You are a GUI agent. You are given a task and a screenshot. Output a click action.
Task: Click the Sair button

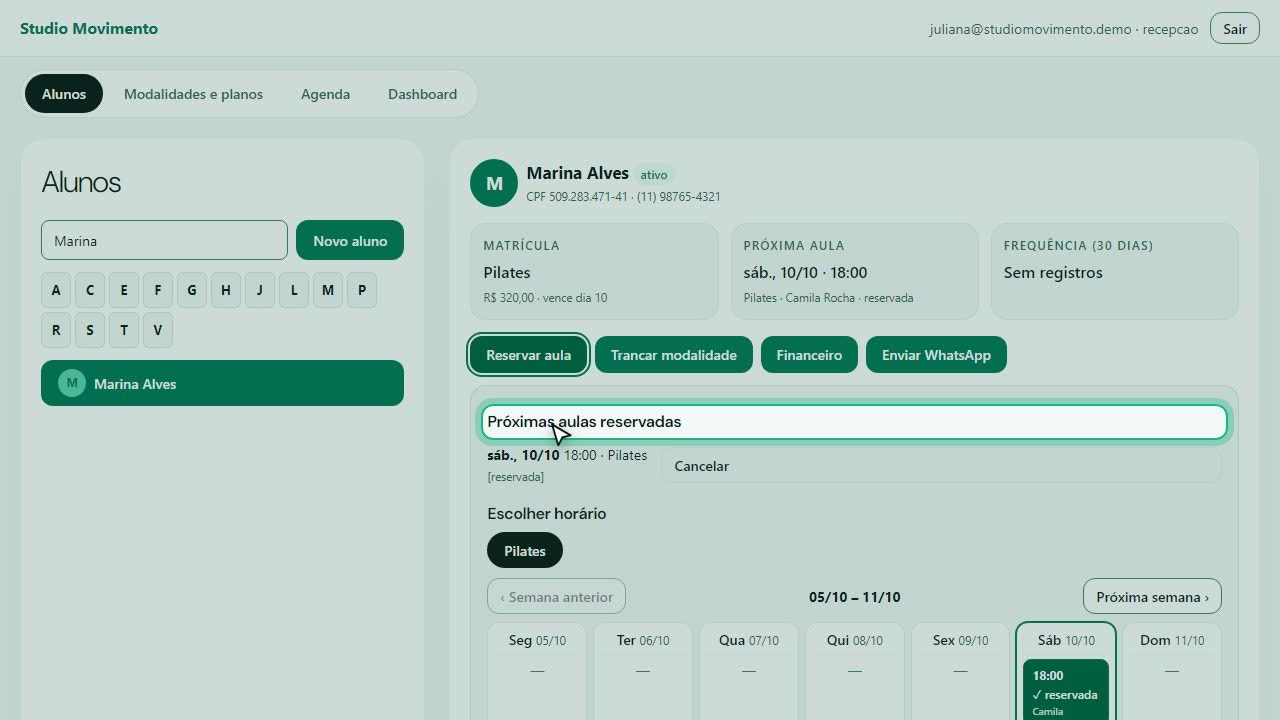pyautogui.click(x=1235, y=29)
